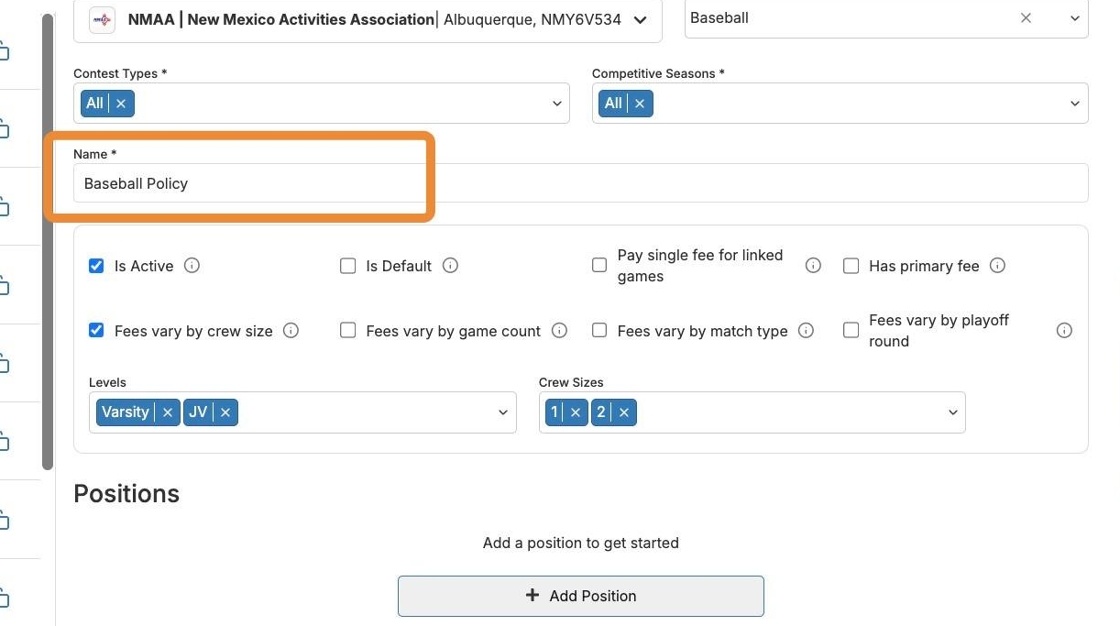Click info icon for Has primary fee
The height and width of the screenshot is (626, 1120).
(997, 266)
